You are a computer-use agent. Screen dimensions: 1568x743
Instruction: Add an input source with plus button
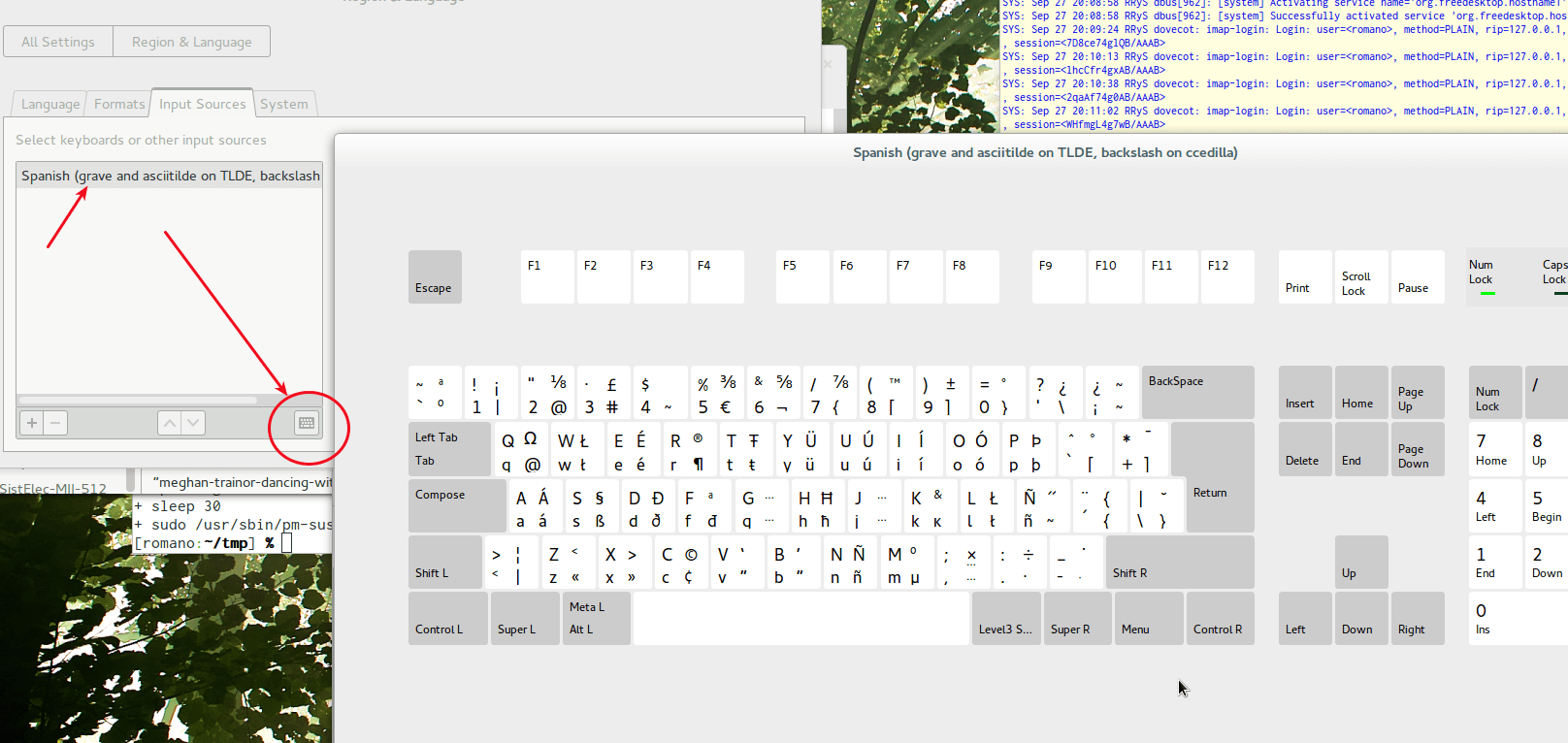pos(32,423)
